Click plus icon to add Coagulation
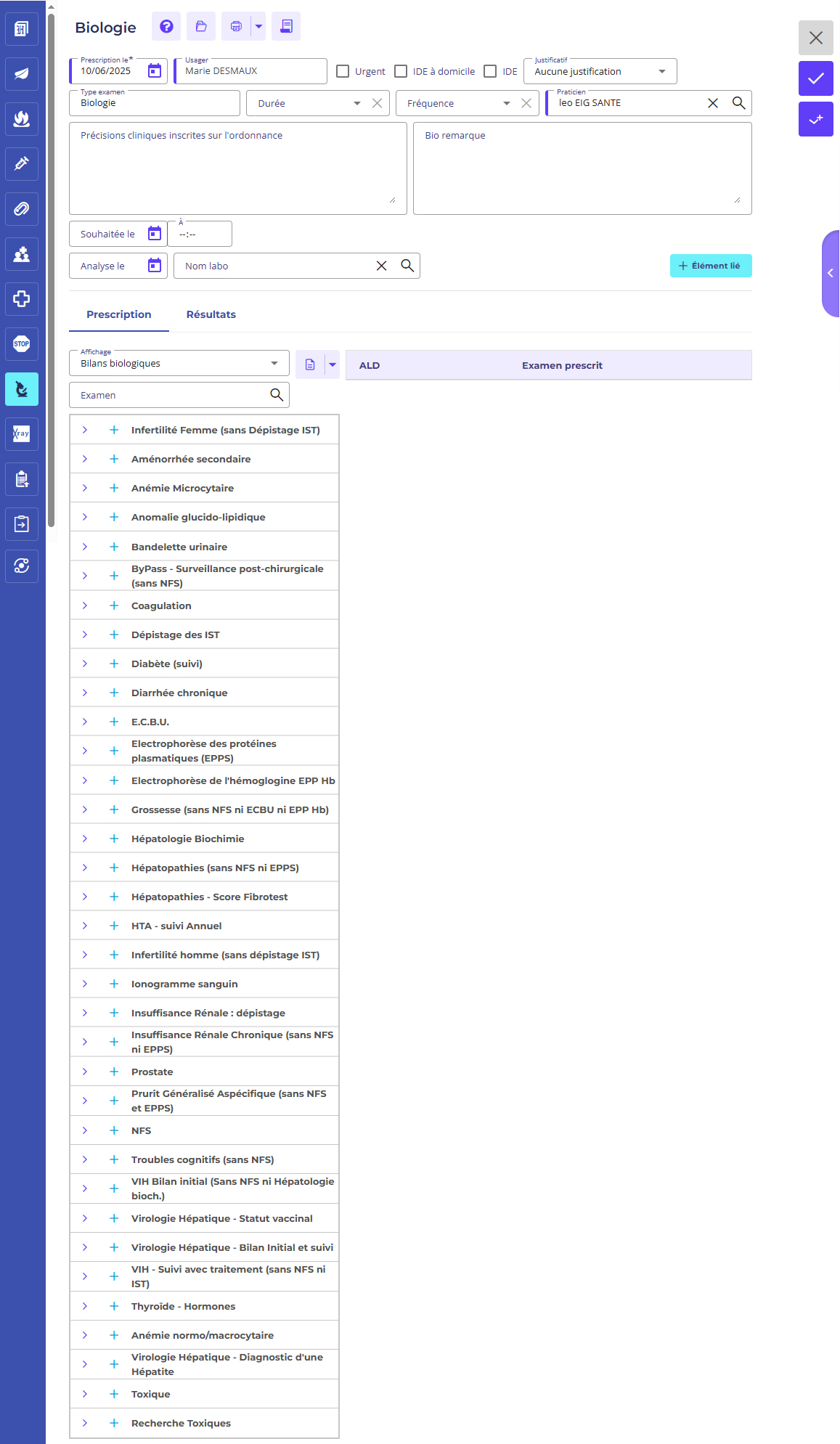This screenshot has width=840, height=1444. 114,605
